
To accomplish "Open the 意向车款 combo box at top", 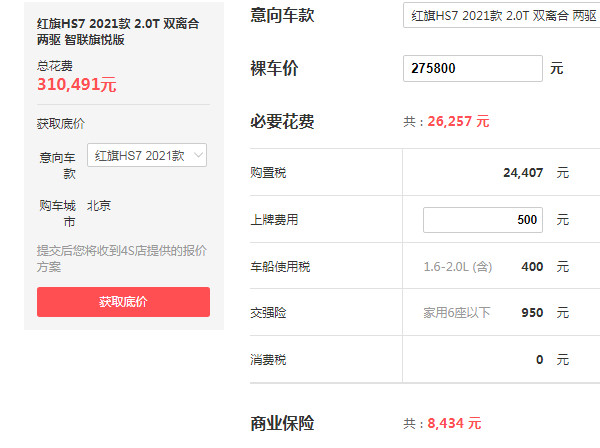I will point(501,15).
